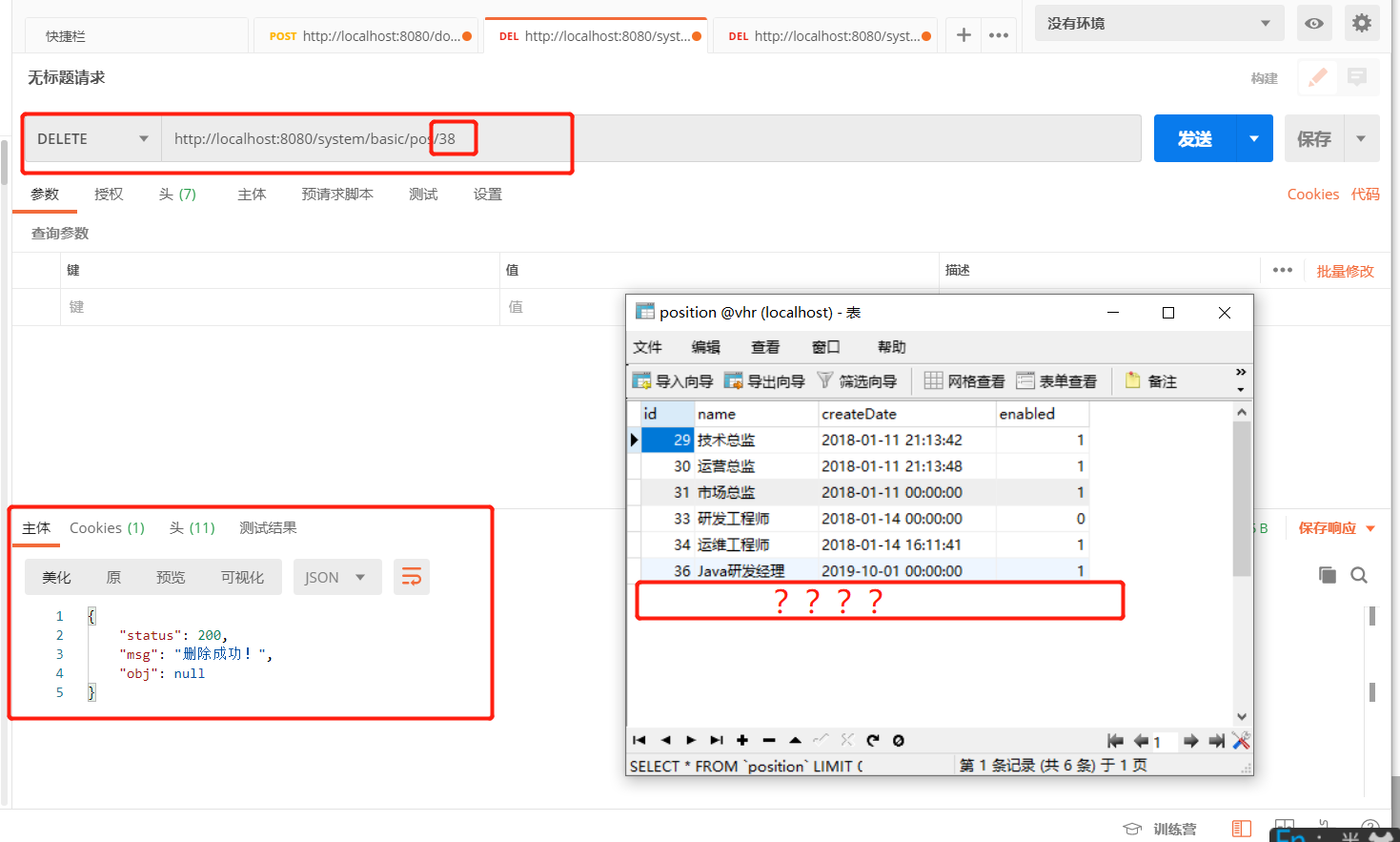
Task: Go to first page in position window
Action: click(x=1115, y=741)
